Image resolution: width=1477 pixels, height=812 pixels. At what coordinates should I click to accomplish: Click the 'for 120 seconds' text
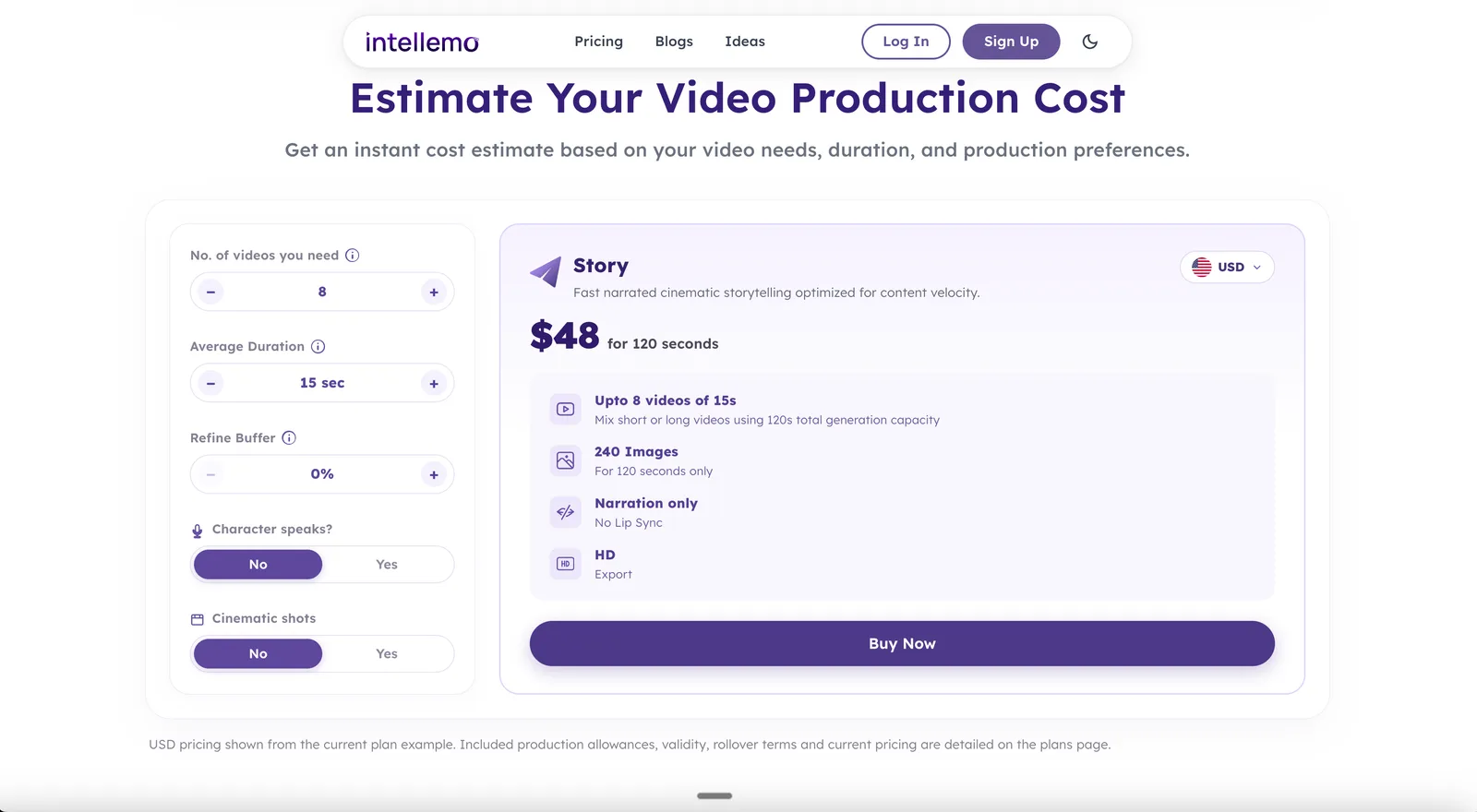click(x=663, y=344)
